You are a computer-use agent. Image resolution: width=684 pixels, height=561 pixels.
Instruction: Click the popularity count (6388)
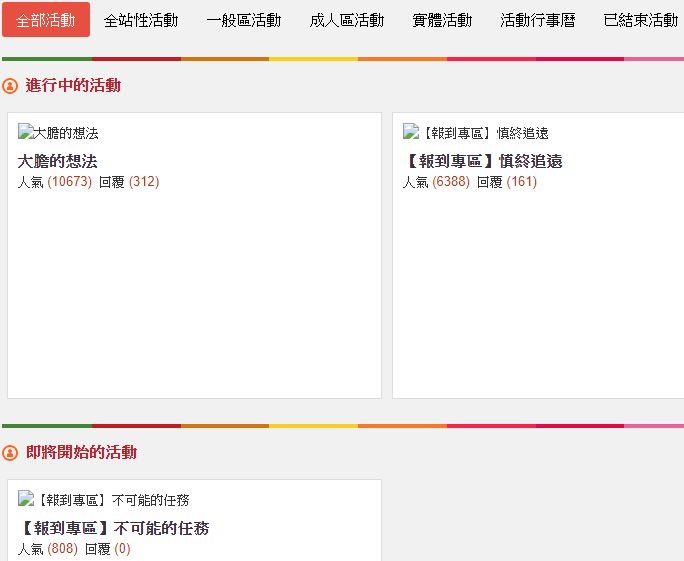(x=451, y=181)
